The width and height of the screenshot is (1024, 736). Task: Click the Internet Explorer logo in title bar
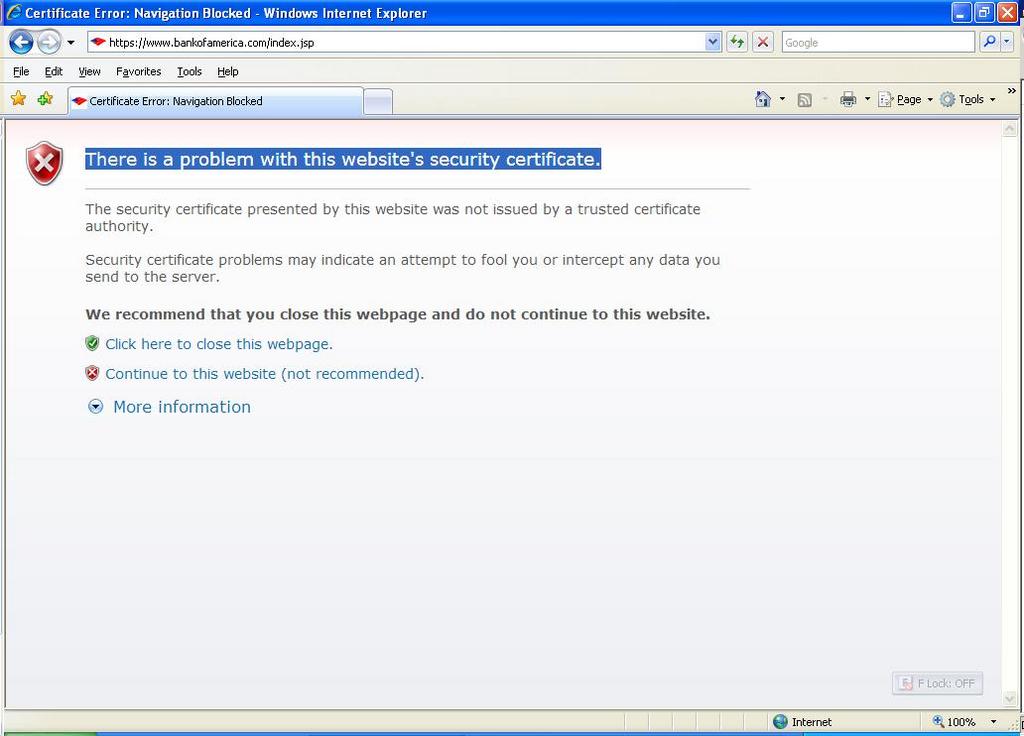[x=13, y=12]
